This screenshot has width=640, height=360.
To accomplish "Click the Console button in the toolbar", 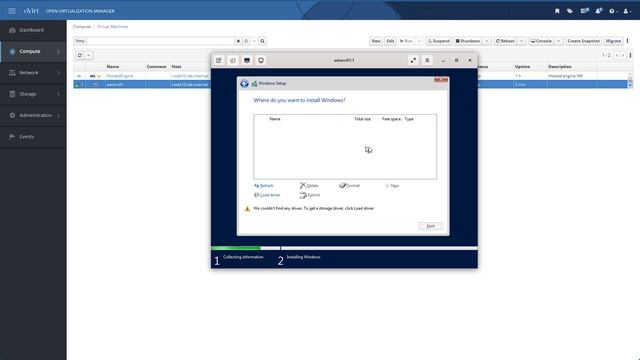I will pyautogui.click(x=541, y=41).
